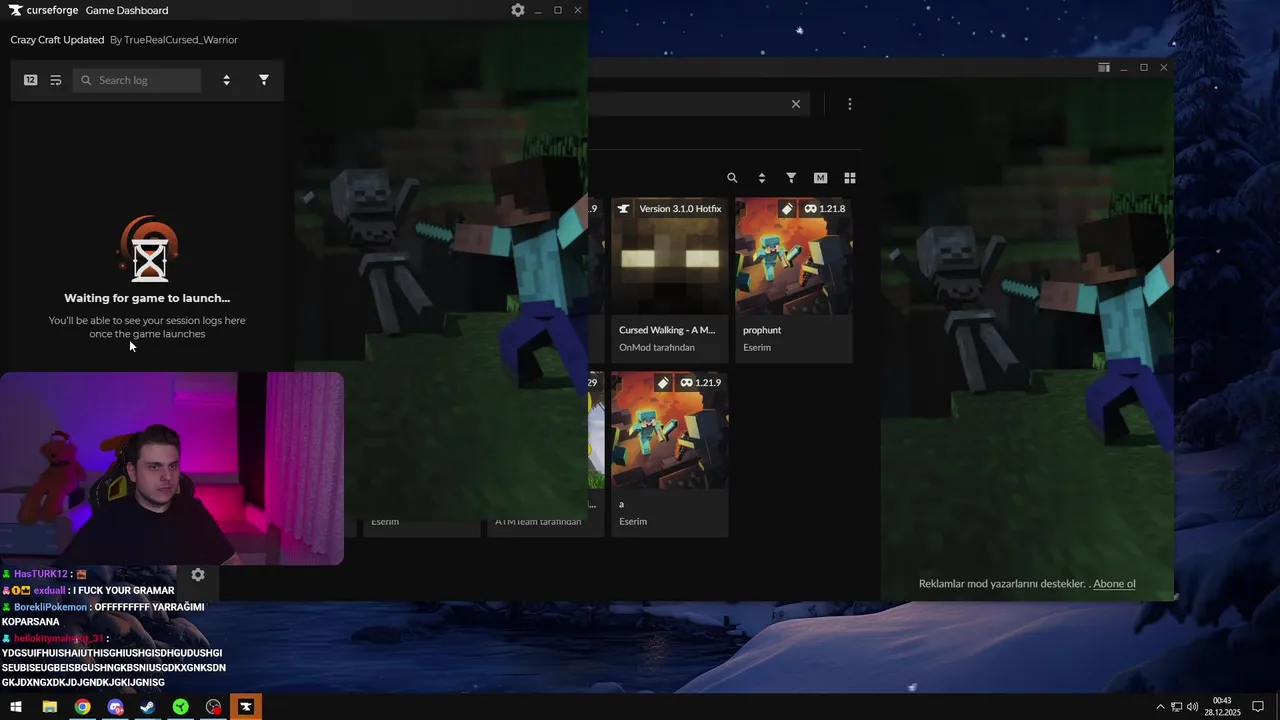The width and height of the screenshot is (1280, 720).
Task: Clear search field with X in CurseForge window
Action: [796, 104]
